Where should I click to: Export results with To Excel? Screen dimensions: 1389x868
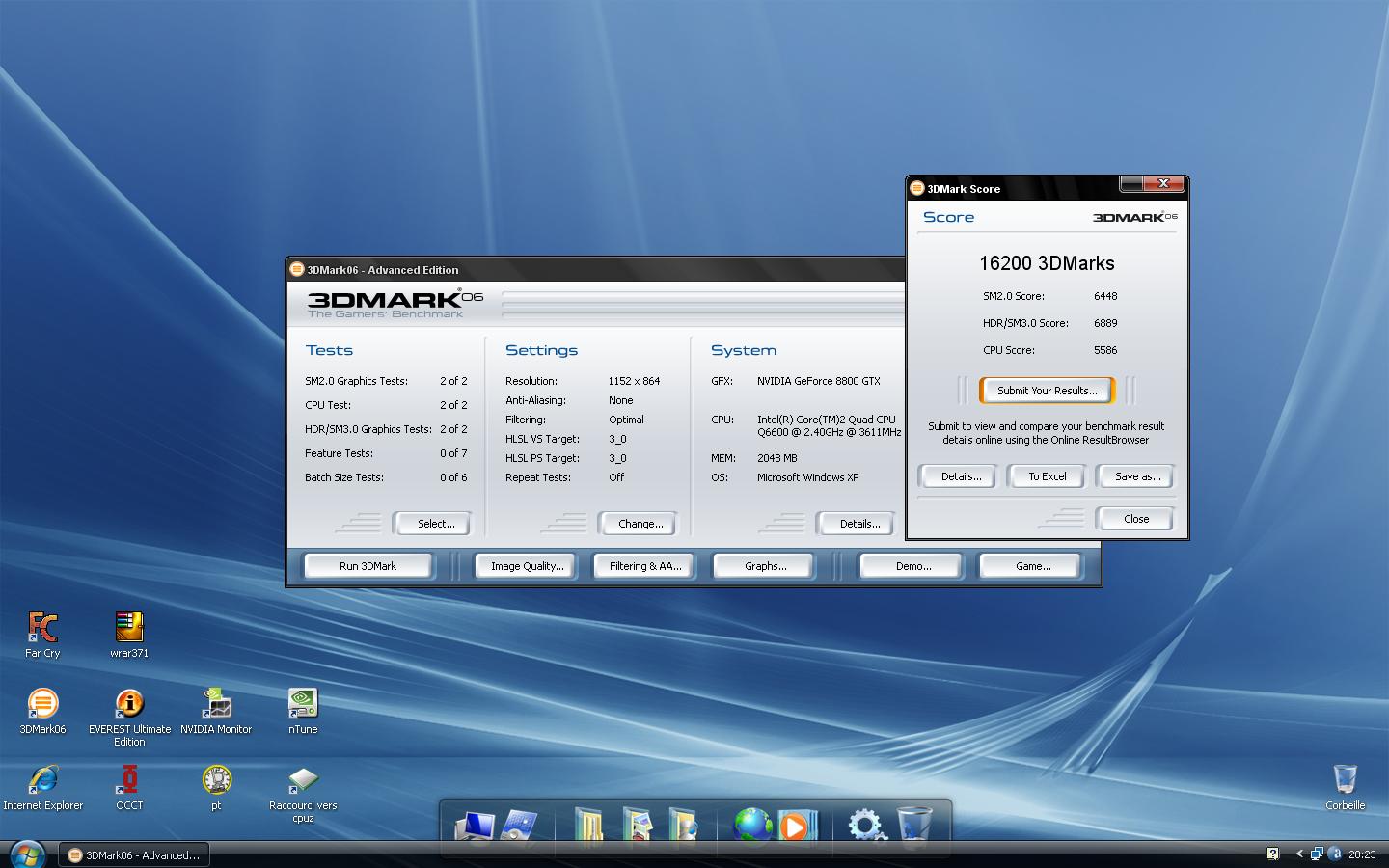[x=1047, y=476]
